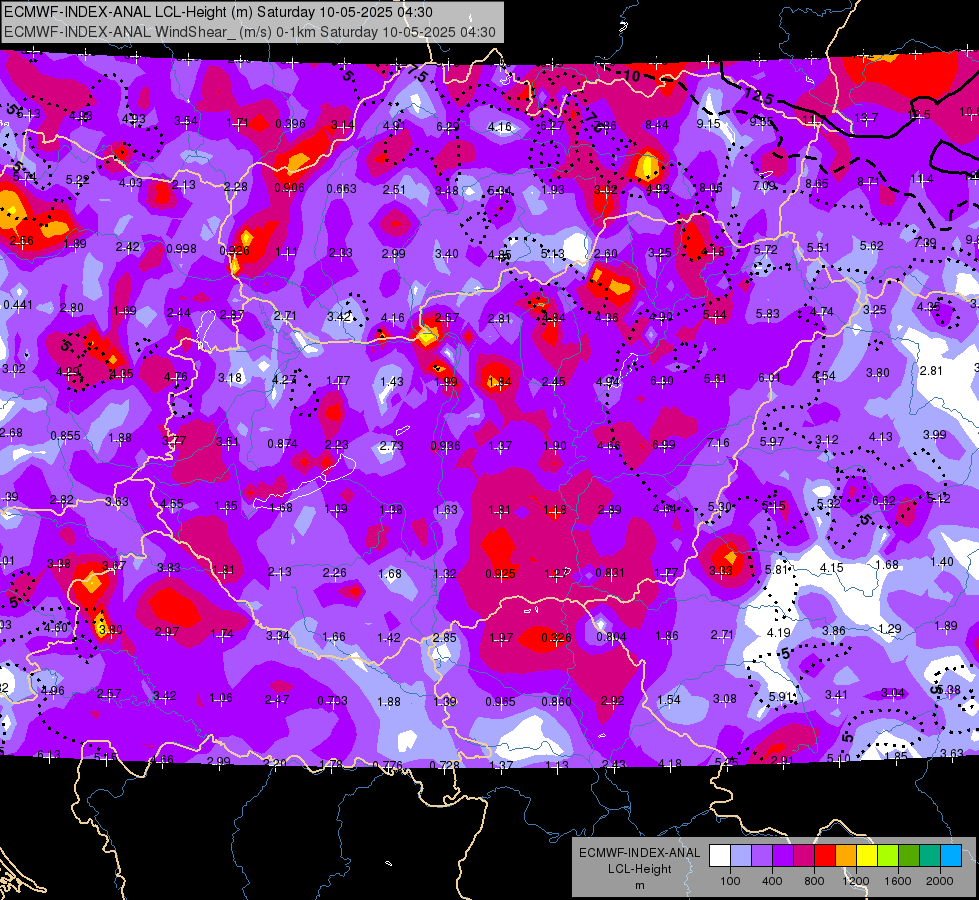This screenshot has height=900, width=979.
Task: Click the WindShear_ (m/s) 0-1km header line
Action: pyautogui.click(x=250, y=32)
